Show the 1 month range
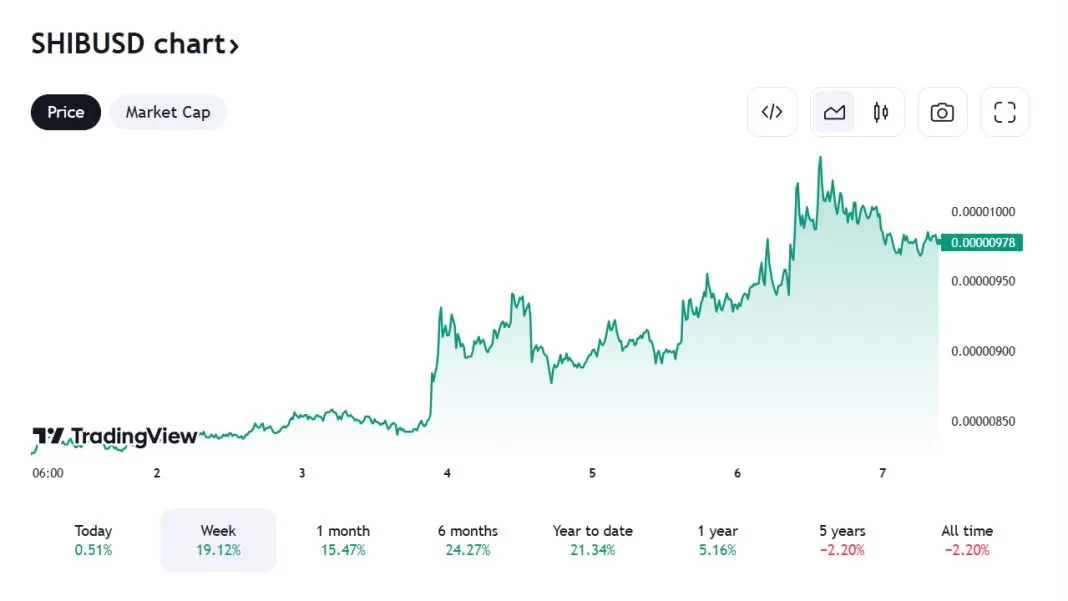1068x601 pixels. point(343,540)
